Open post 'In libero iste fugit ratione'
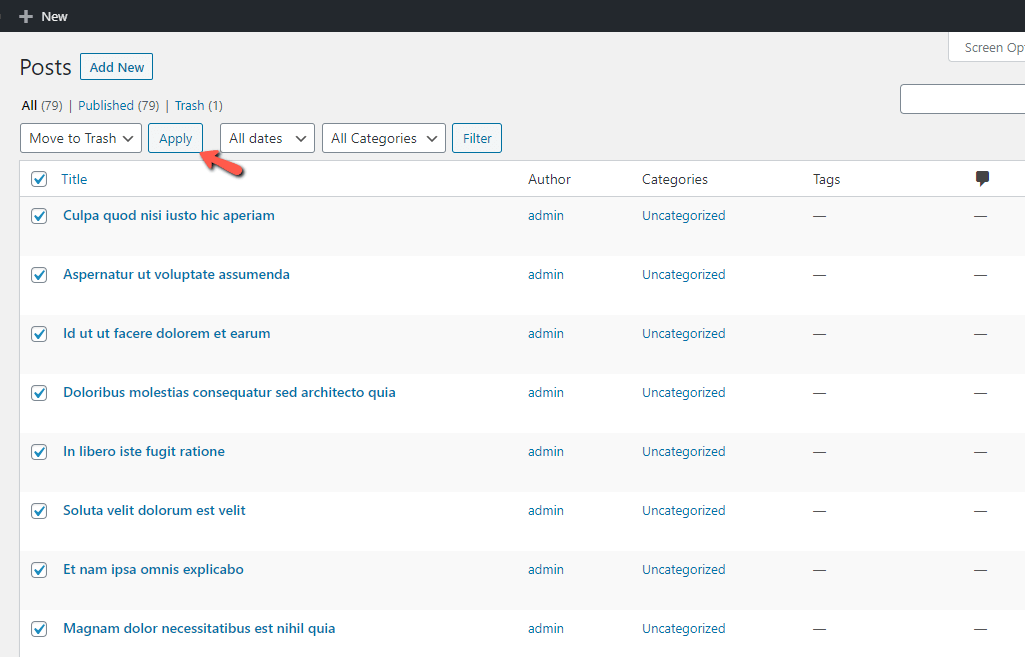The width and height of the screenshot is (1025, 657). (x=144, y=451)
